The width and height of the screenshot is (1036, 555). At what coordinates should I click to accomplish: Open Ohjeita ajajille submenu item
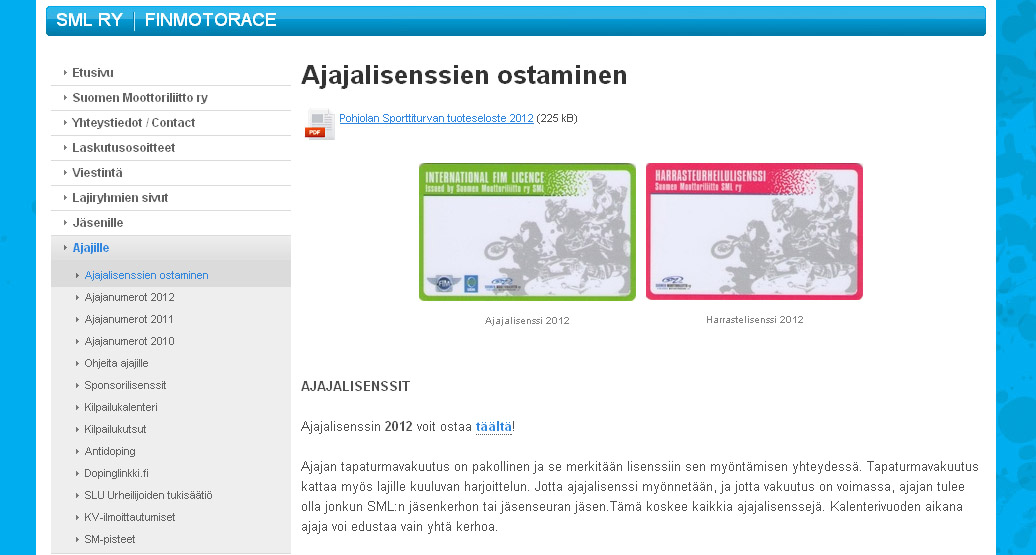[x=116, y=363]
